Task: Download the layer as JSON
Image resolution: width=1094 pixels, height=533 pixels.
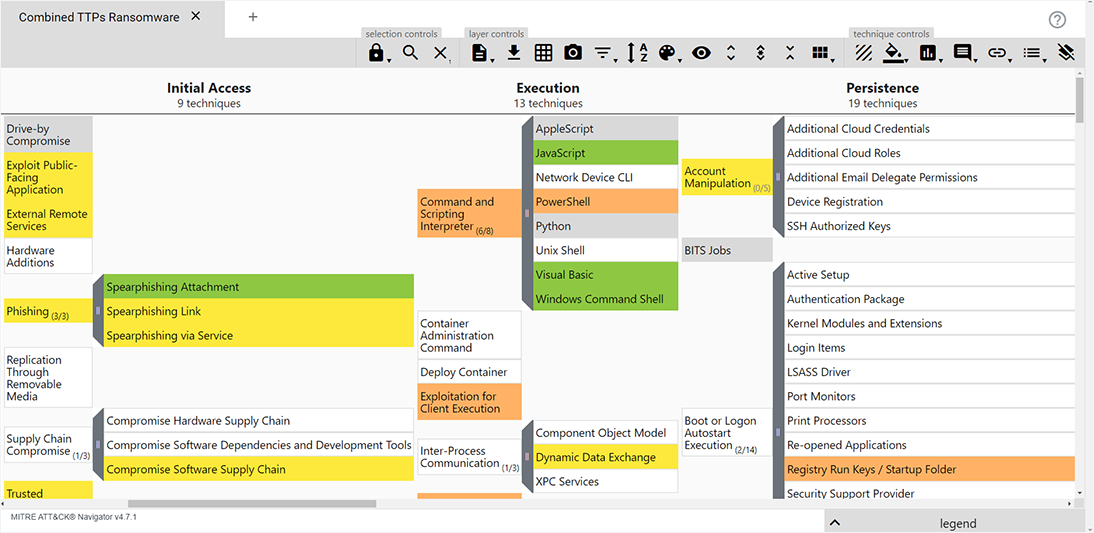Action: tap(513, 53)
